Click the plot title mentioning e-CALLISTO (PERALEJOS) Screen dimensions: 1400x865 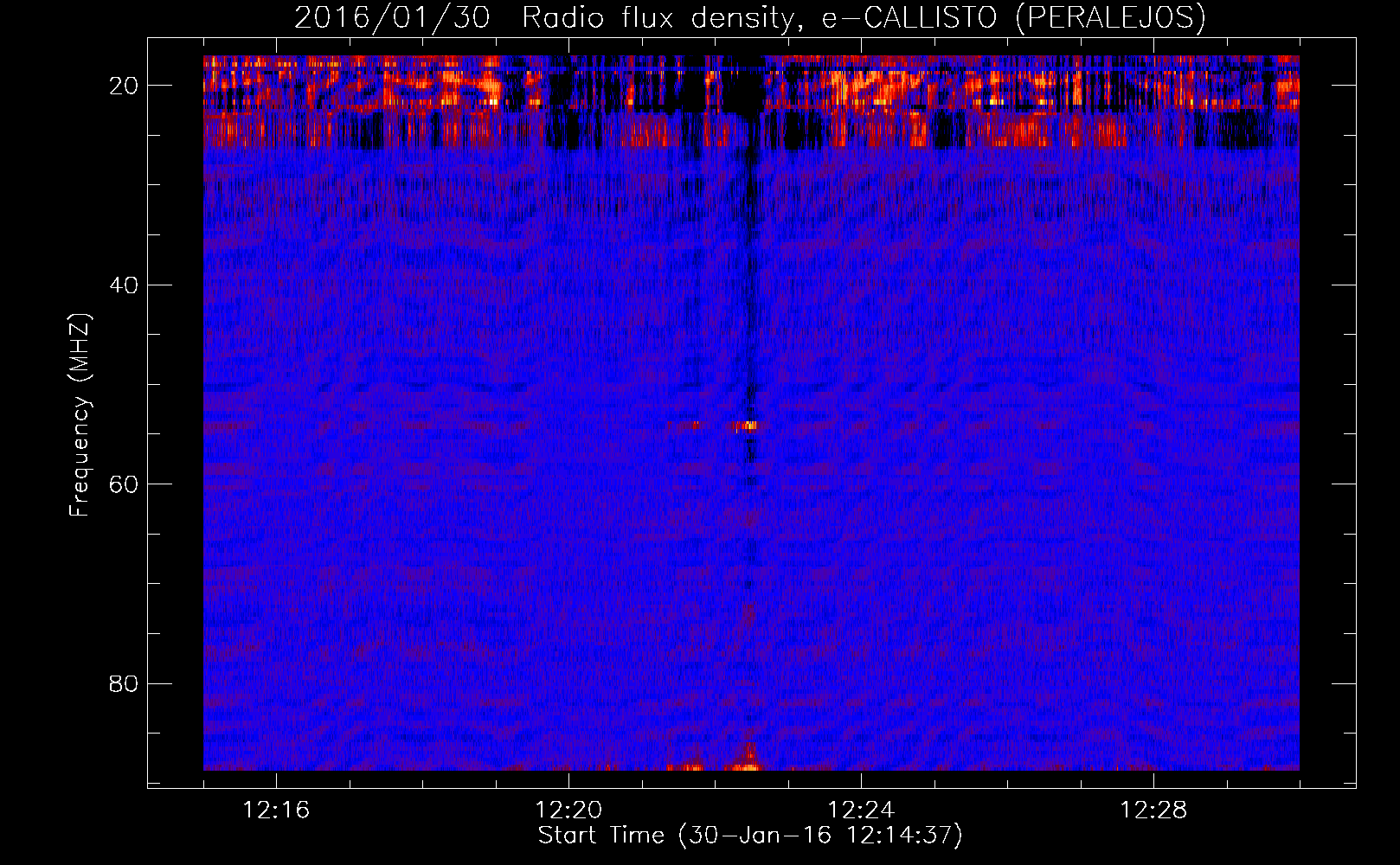[750, 17]
